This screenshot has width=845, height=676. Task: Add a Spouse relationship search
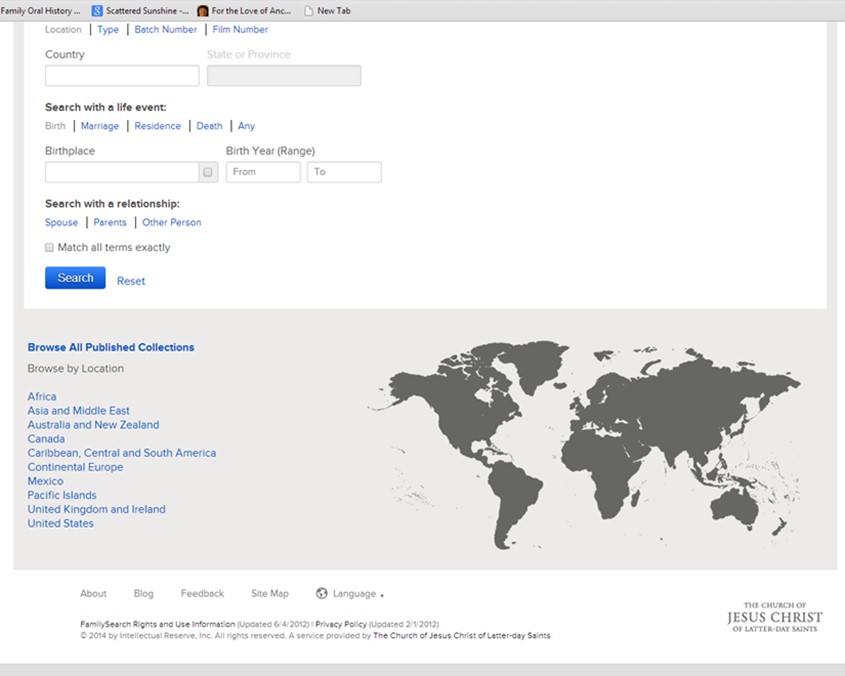pos(61,222)
